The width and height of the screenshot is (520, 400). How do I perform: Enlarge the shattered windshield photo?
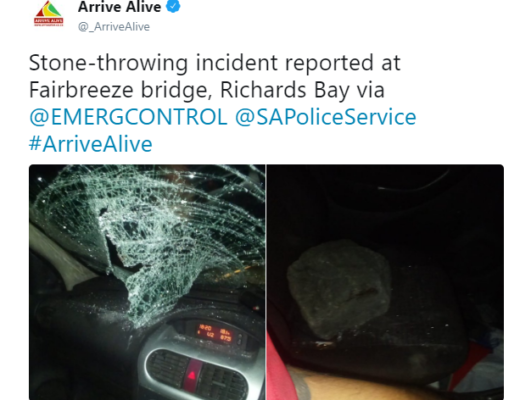(147, 282)
